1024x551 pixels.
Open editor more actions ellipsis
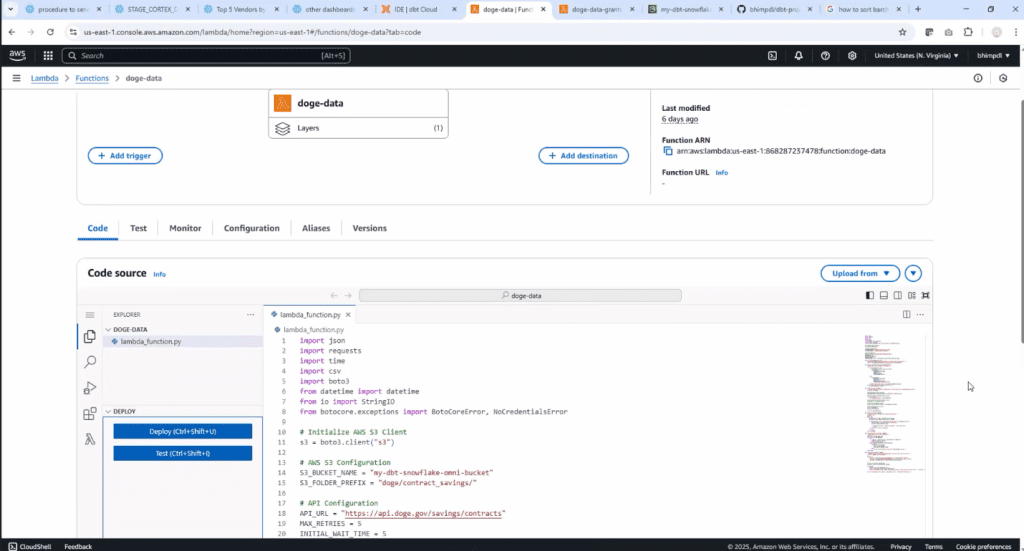pyautogui.click(x=920, y=315)
